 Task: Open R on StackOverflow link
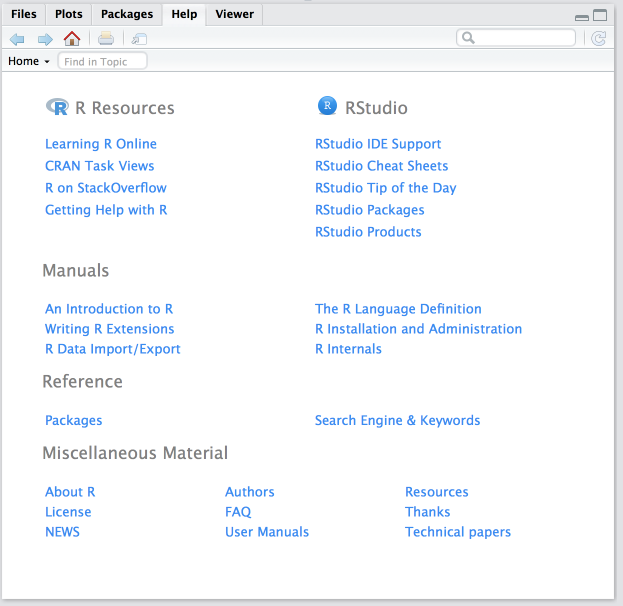coord(106,188)
